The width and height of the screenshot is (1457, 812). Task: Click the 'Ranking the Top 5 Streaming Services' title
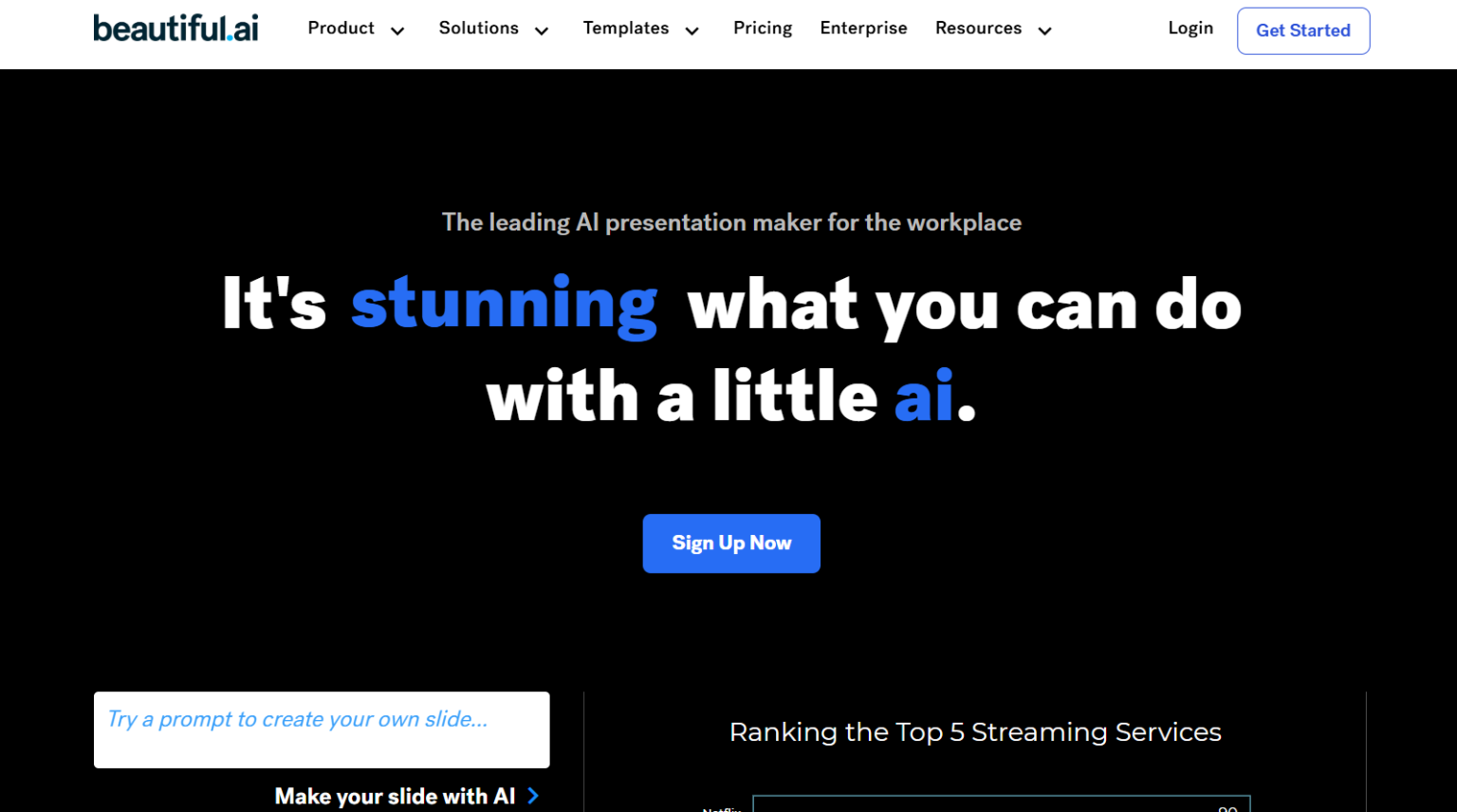975,732
